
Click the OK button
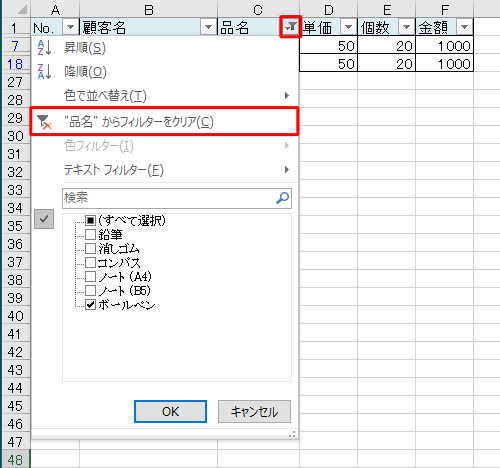pos(170,412)
